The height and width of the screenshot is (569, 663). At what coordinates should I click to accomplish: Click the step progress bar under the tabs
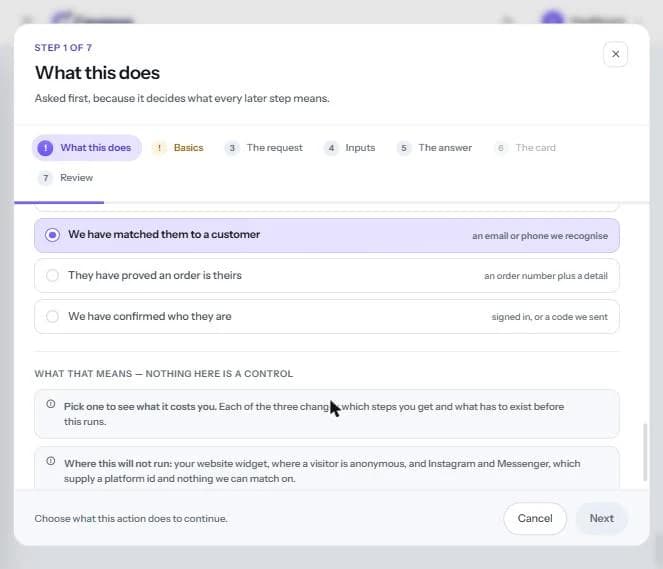(332, 202)
